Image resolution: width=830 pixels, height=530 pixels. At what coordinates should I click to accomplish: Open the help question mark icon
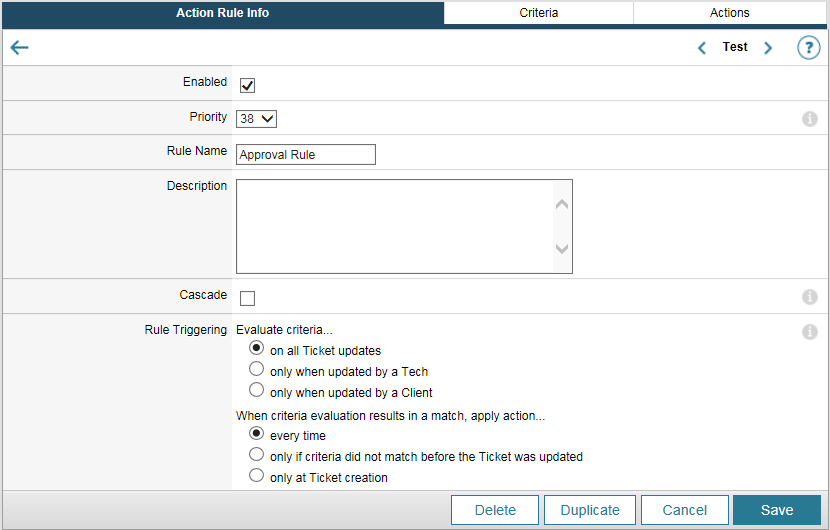pos(808,48)
